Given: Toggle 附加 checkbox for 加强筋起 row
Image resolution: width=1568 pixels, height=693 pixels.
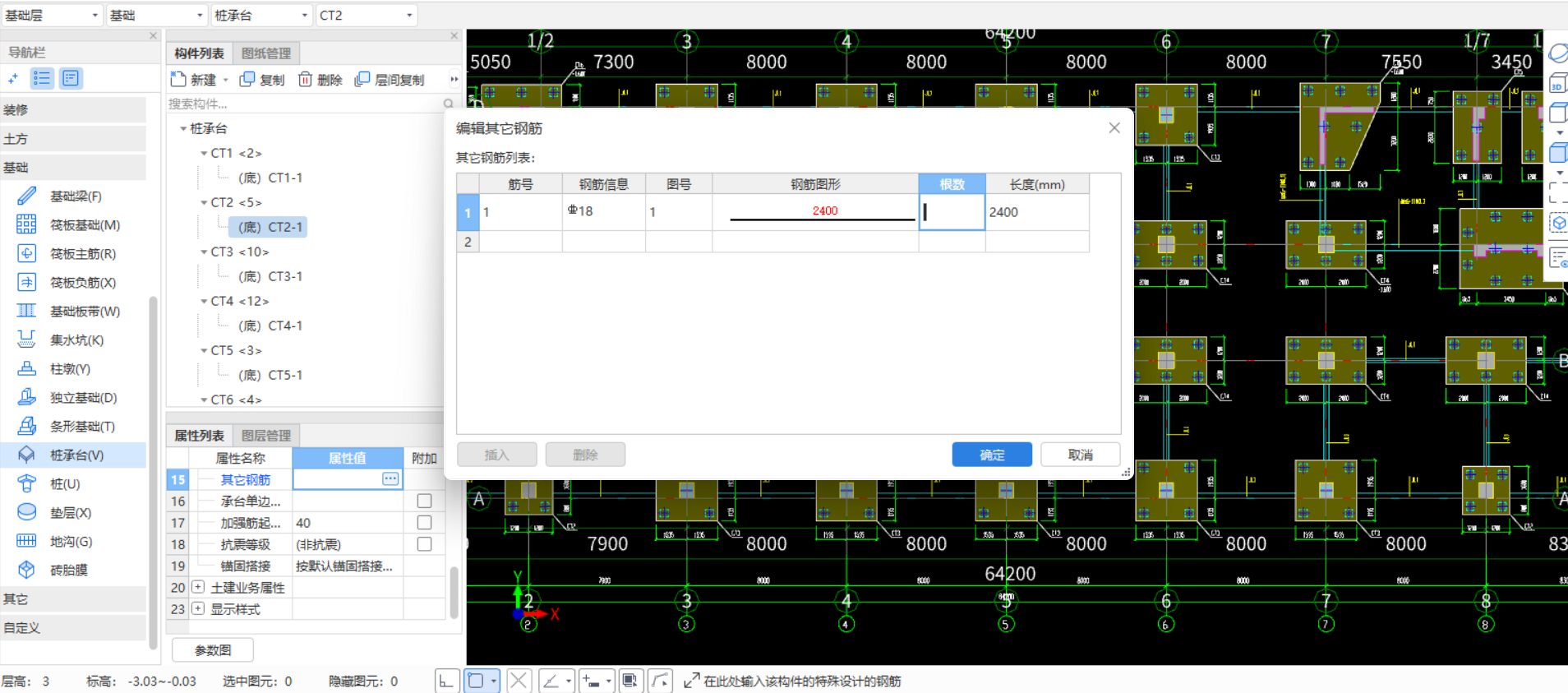Looking at the screenshot, I should 424,522.
